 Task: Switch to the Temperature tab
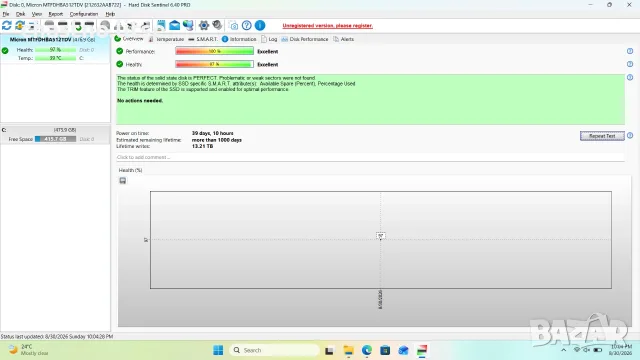166,39
